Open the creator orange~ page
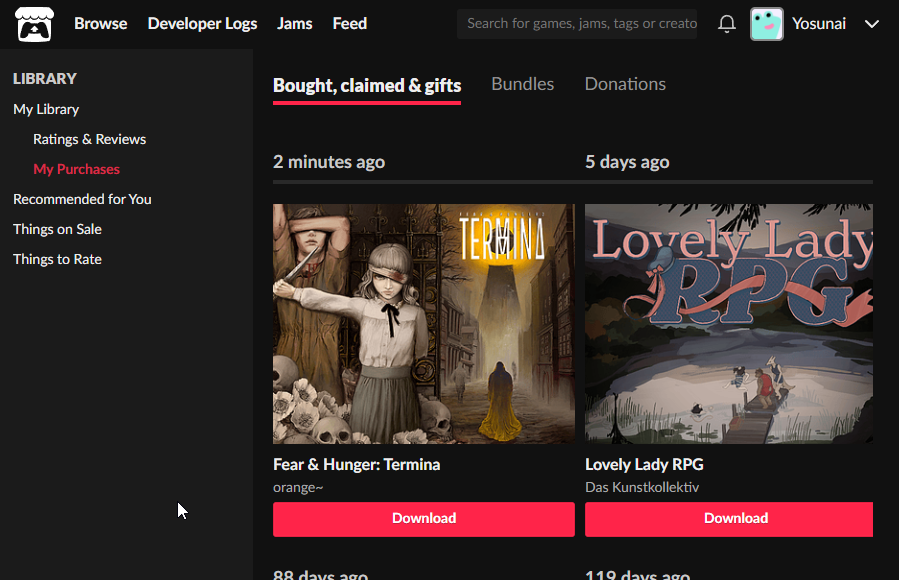Screen dimensions: 899x580 [x=298, y=487]
